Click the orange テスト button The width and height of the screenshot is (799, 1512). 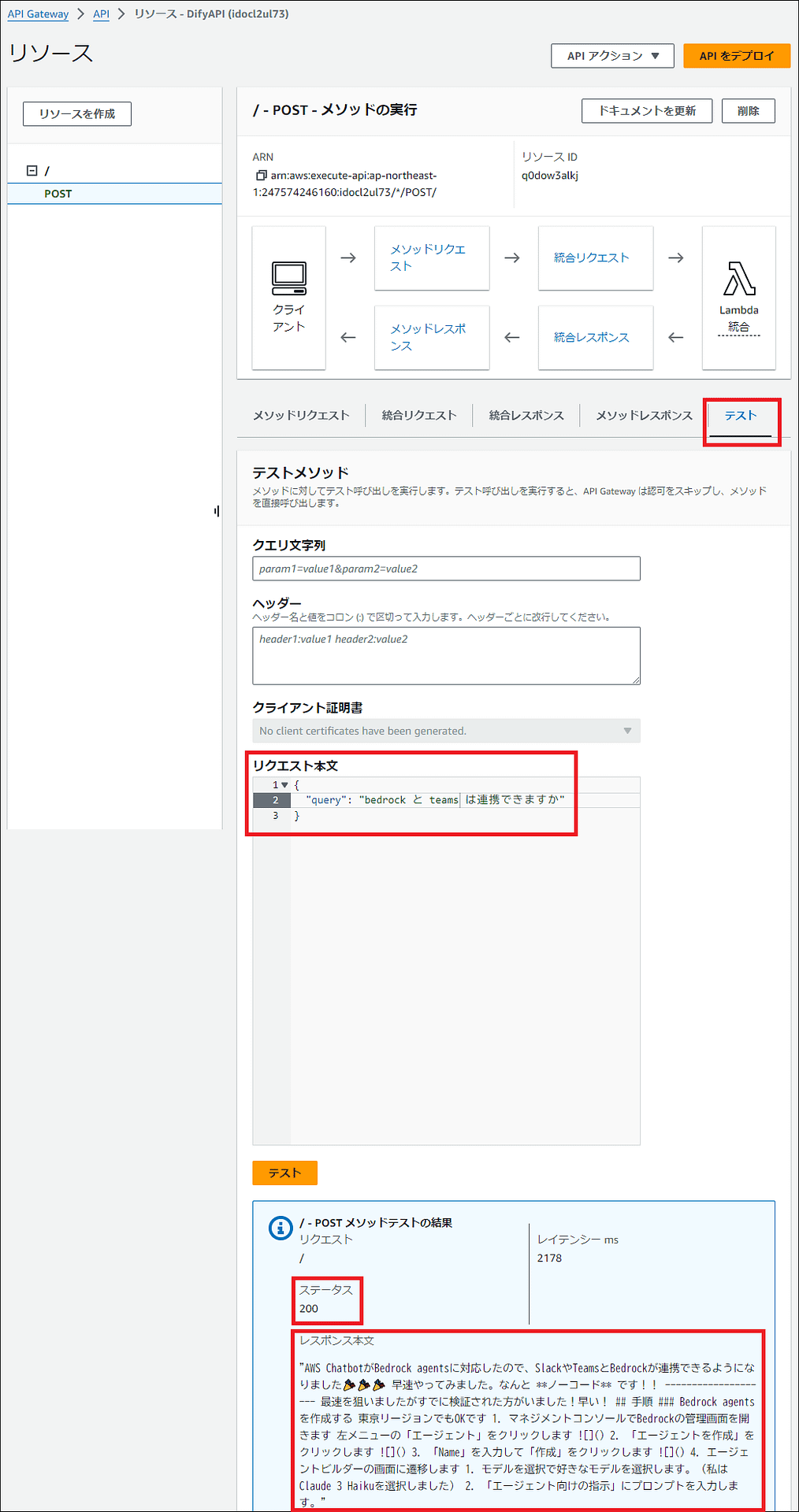[284, 1173]
